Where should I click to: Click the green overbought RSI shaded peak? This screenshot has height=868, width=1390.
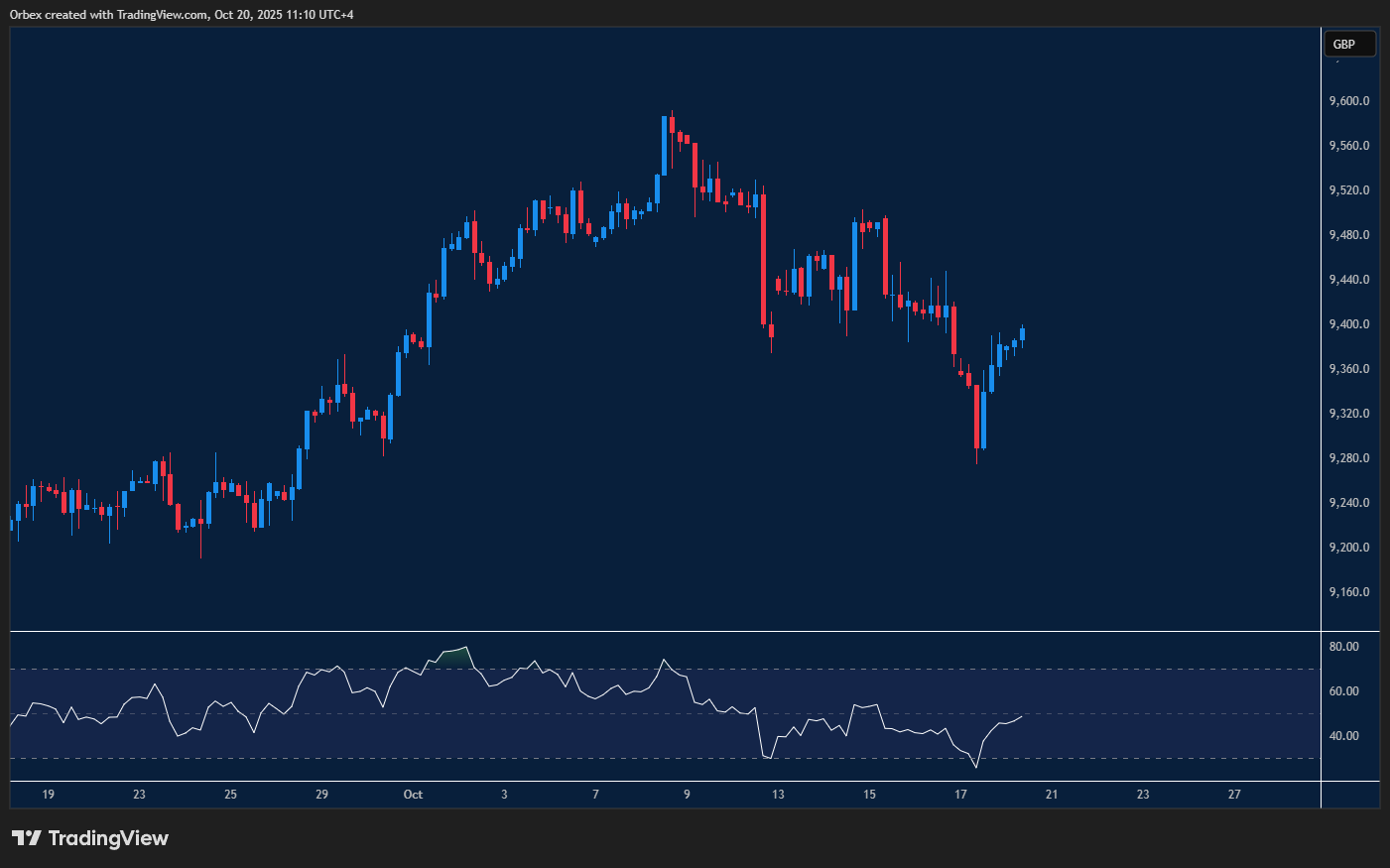[x=454, y=656]
